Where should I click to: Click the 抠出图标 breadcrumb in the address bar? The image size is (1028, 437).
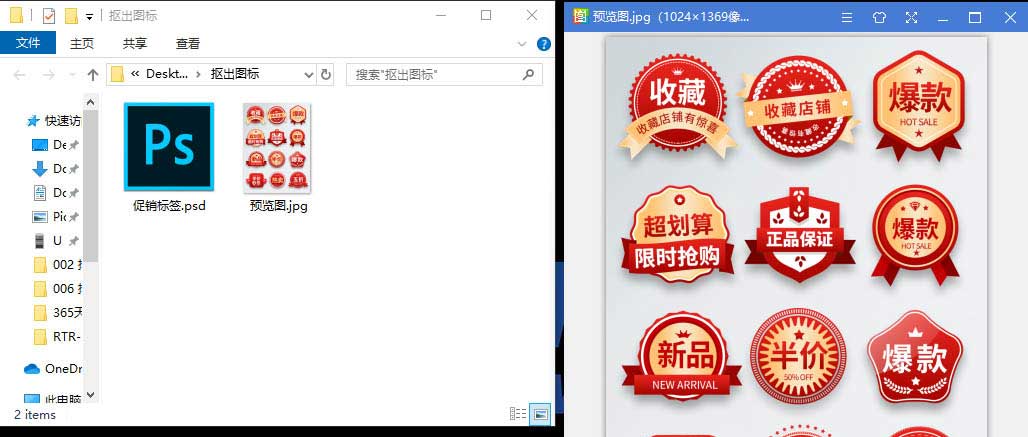click(235, 74)
